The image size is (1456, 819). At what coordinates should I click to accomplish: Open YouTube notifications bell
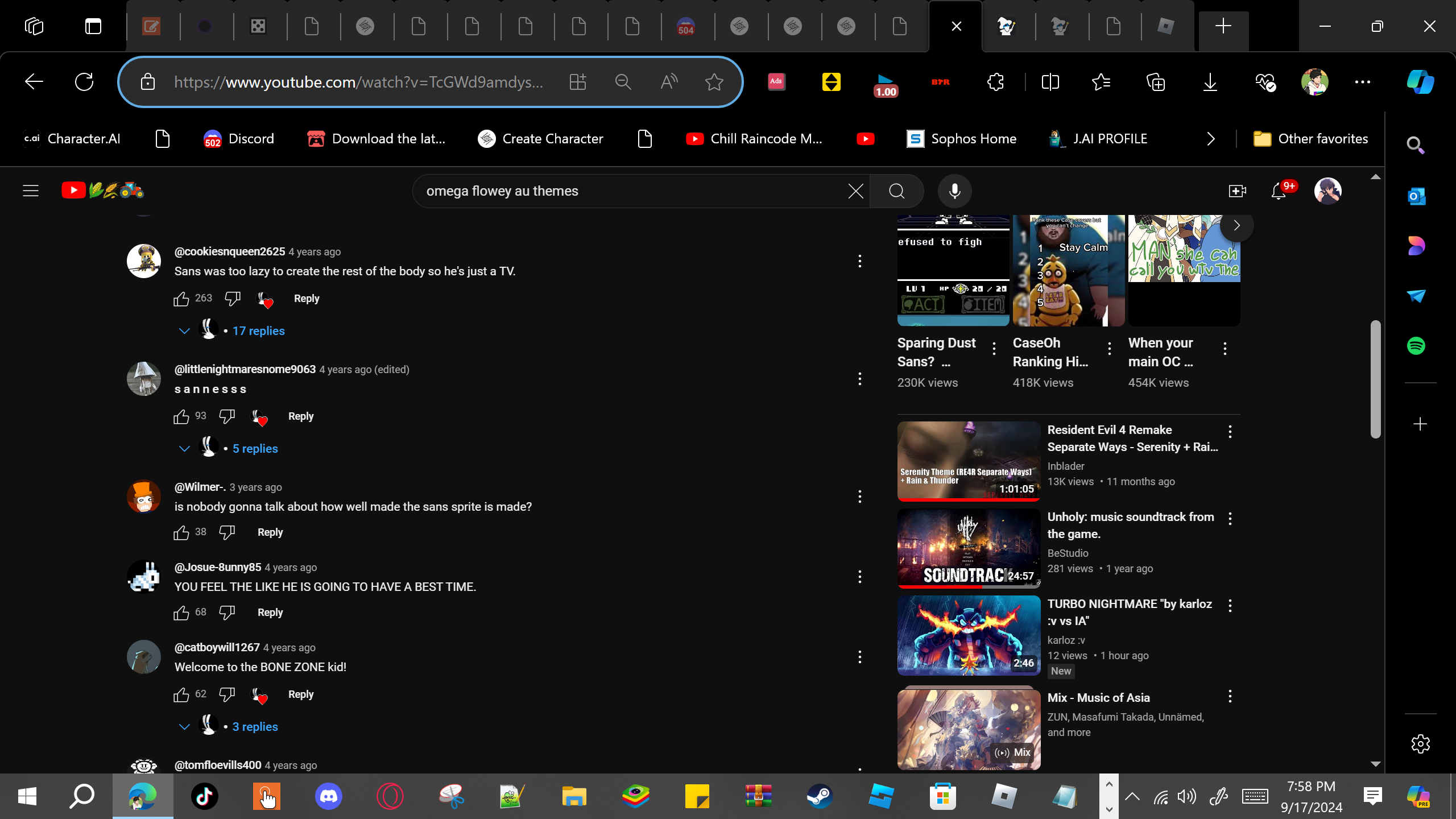(1279, 191)
